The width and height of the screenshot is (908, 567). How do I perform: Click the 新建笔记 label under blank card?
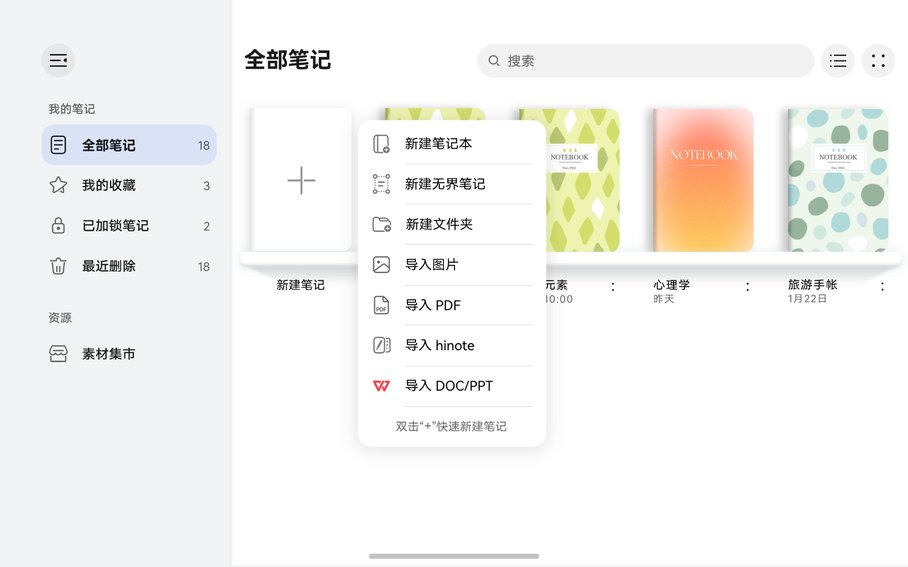301,285
